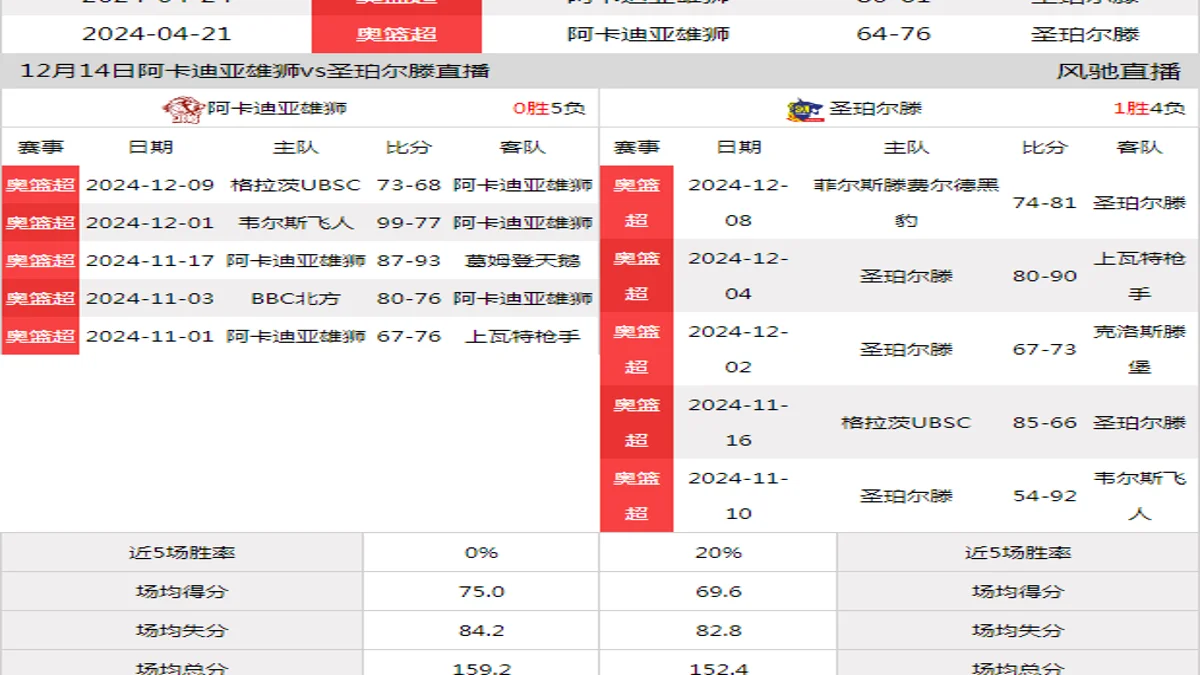This screenshot has height=675, width=1200.
Task: Click score 67-73
Action: pos(1045,349)
